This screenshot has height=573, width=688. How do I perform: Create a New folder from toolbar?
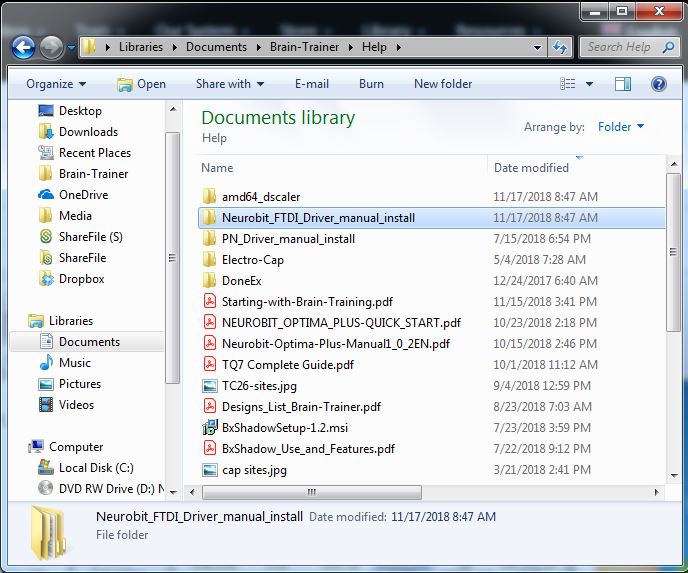click(443, 84)
